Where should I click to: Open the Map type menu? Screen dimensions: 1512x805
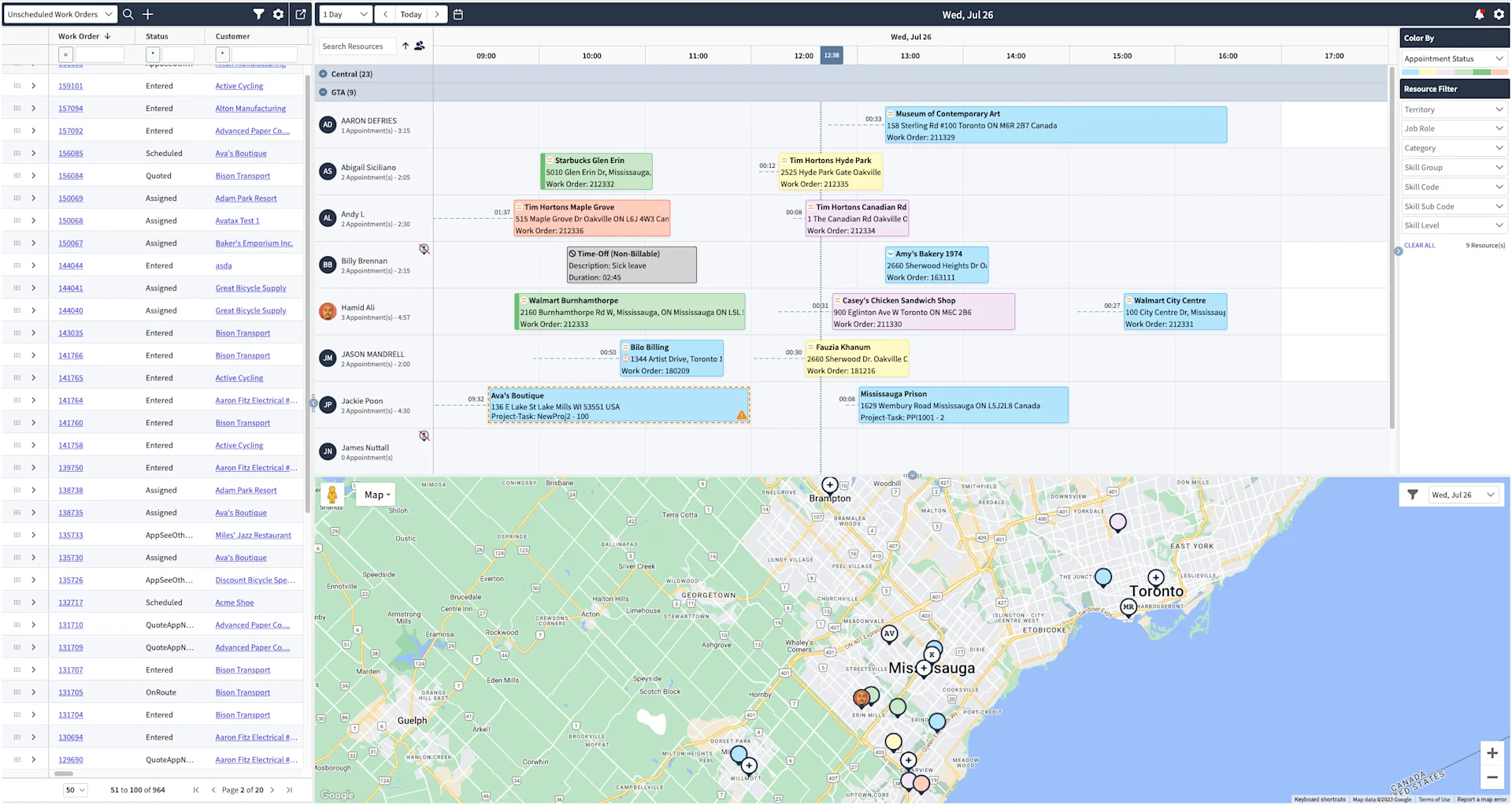(376, 495)
